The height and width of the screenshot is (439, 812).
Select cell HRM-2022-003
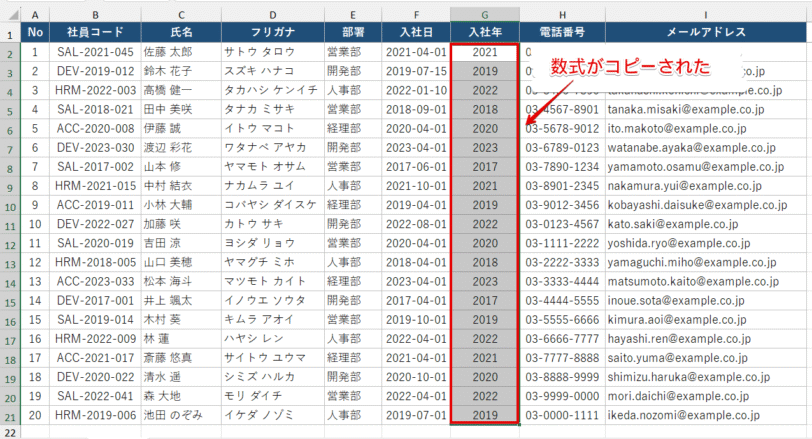(95, 91)
